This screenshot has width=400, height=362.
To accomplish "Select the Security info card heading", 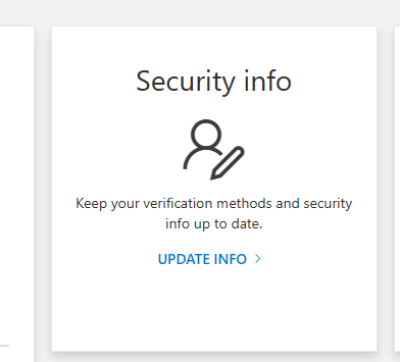I will tap(214, 81).
